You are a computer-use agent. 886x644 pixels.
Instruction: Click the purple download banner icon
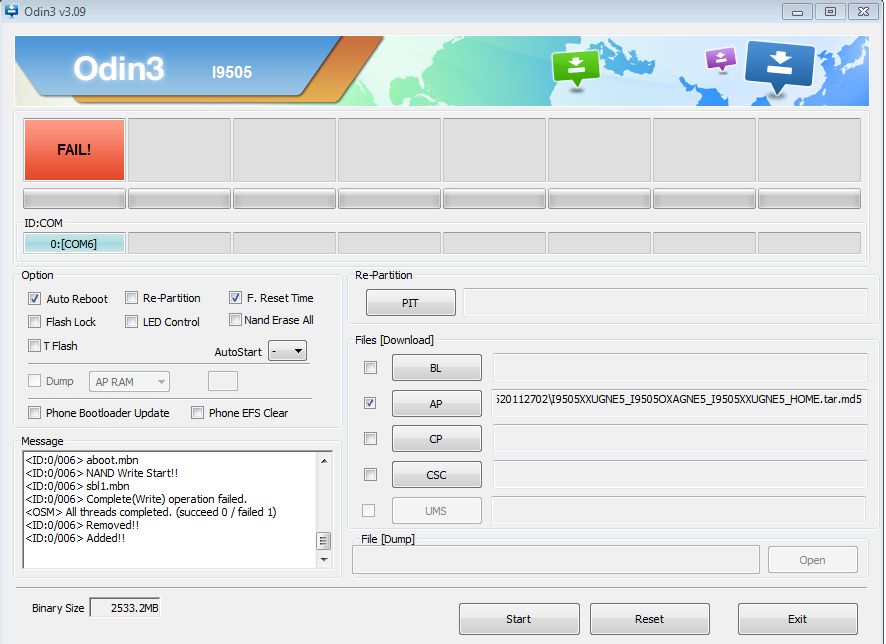(721, 59)
